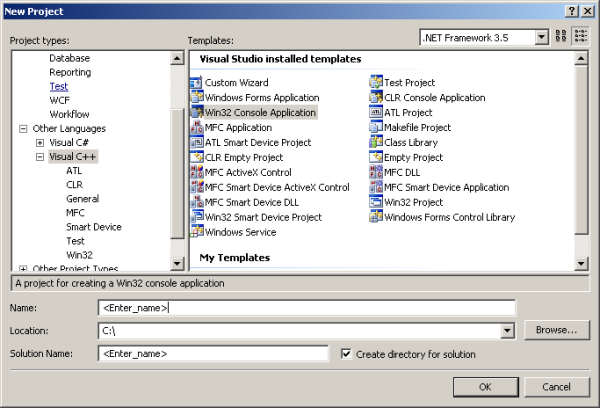Screen dimensions: 600x408
Task: Switch templates to large icons view
Action: pyautogui.click(x=561, y=37)
